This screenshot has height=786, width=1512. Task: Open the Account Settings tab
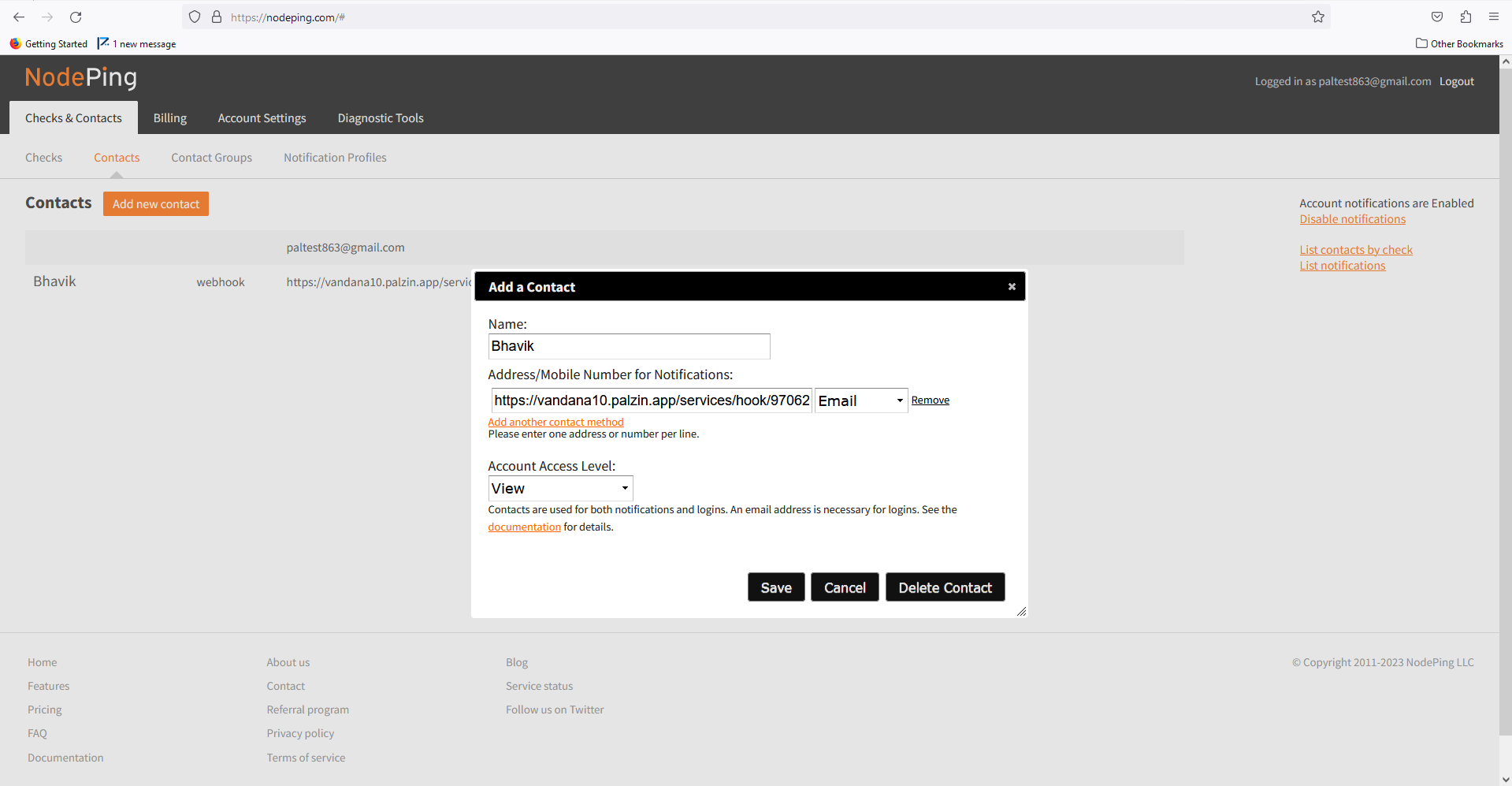pyautogui.click(x=262, y=118)
